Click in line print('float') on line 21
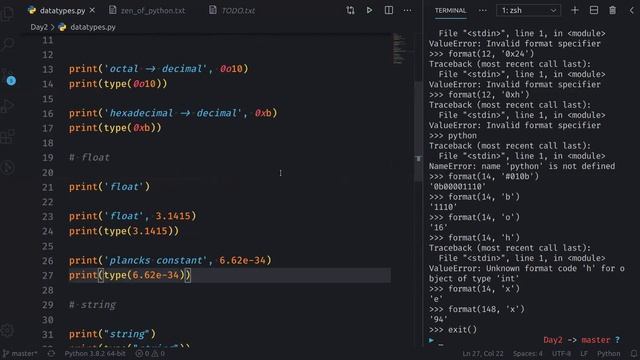Viewport: 640px width, 360px height. (109, 187)
